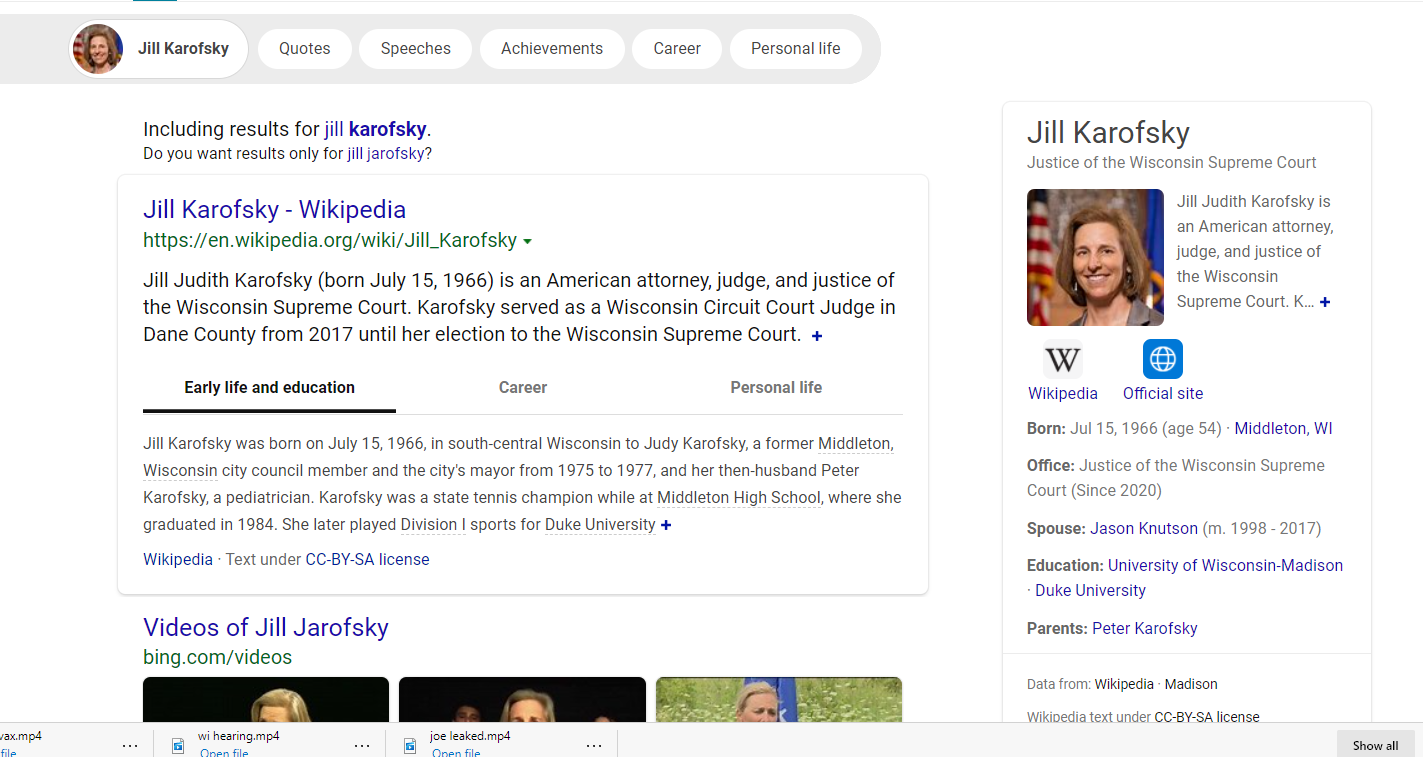Screen dimensions: 1423x757
Task: Click the Jill Karofsky portrait chip
Action: pyautogui.click(x=158, y=49)
